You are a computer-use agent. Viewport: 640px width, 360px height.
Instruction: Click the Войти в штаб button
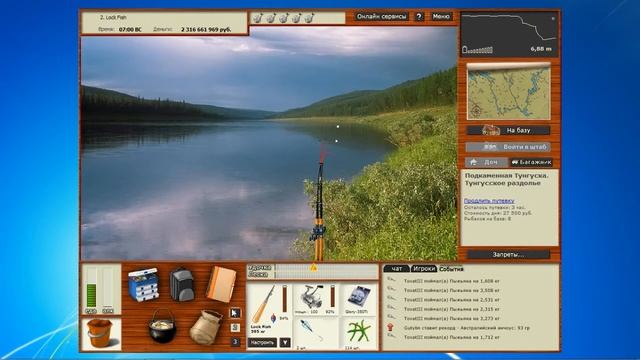(508, 147)
